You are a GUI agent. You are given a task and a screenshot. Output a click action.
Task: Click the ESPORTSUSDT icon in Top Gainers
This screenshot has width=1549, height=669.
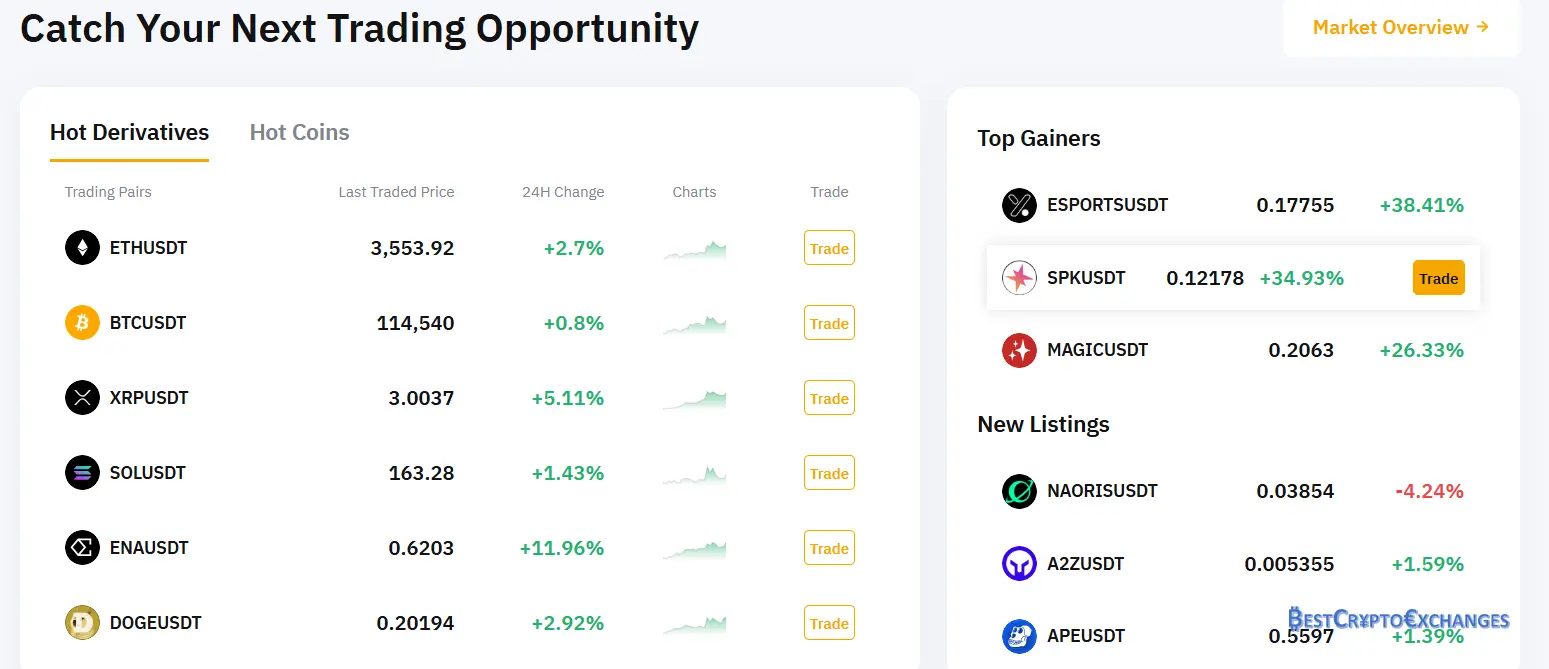(x=1019, y=205)
